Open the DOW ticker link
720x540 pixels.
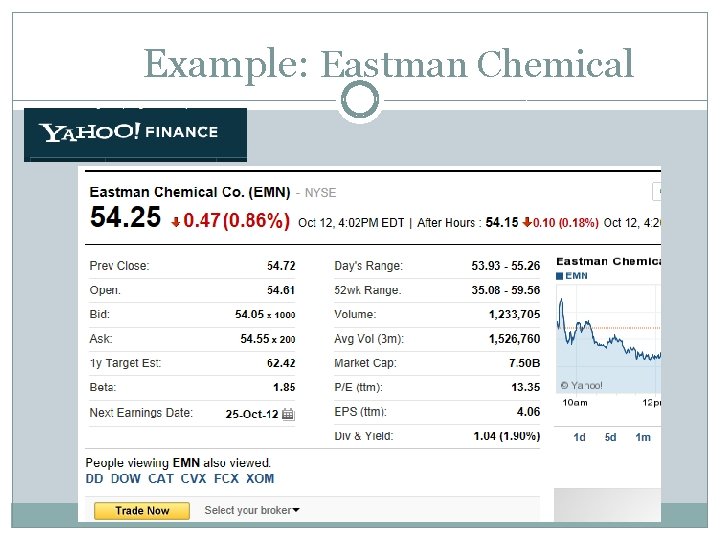125,478
